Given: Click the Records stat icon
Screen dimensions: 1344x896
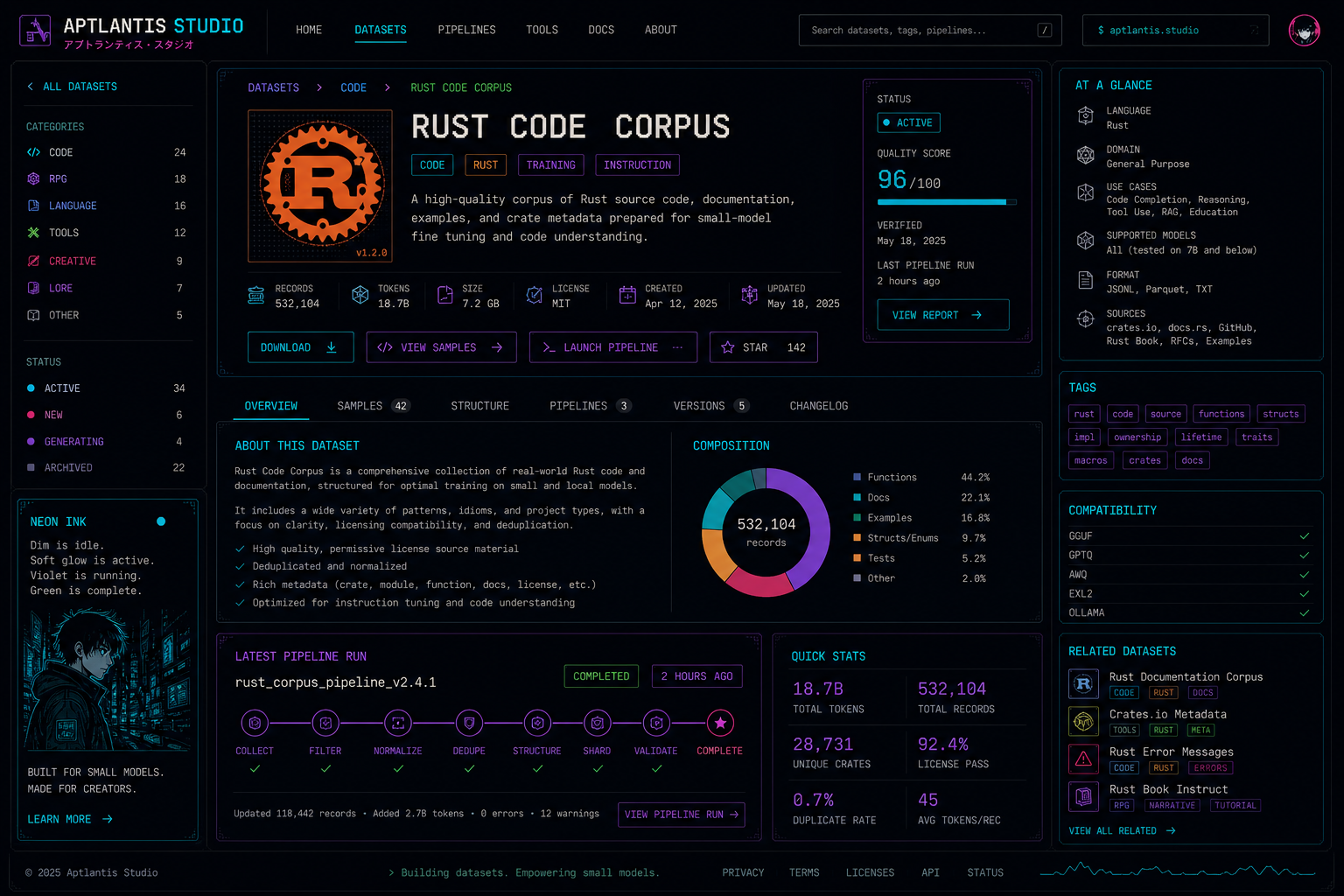Looking at the screenshot, I should pyautogui.click(x=255, y=296).
